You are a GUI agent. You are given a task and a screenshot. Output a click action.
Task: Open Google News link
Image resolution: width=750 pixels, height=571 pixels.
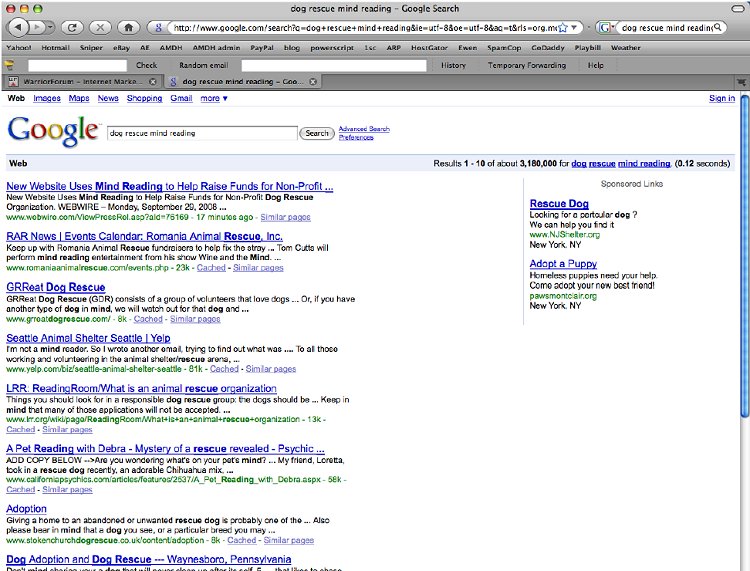tap(108, 98)
